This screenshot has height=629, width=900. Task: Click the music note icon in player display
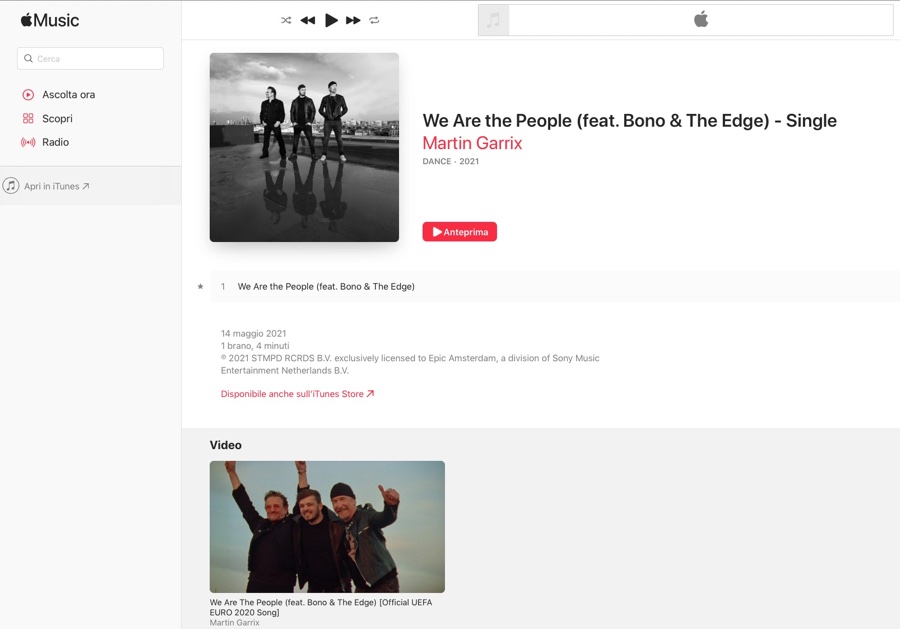(494, 20)
